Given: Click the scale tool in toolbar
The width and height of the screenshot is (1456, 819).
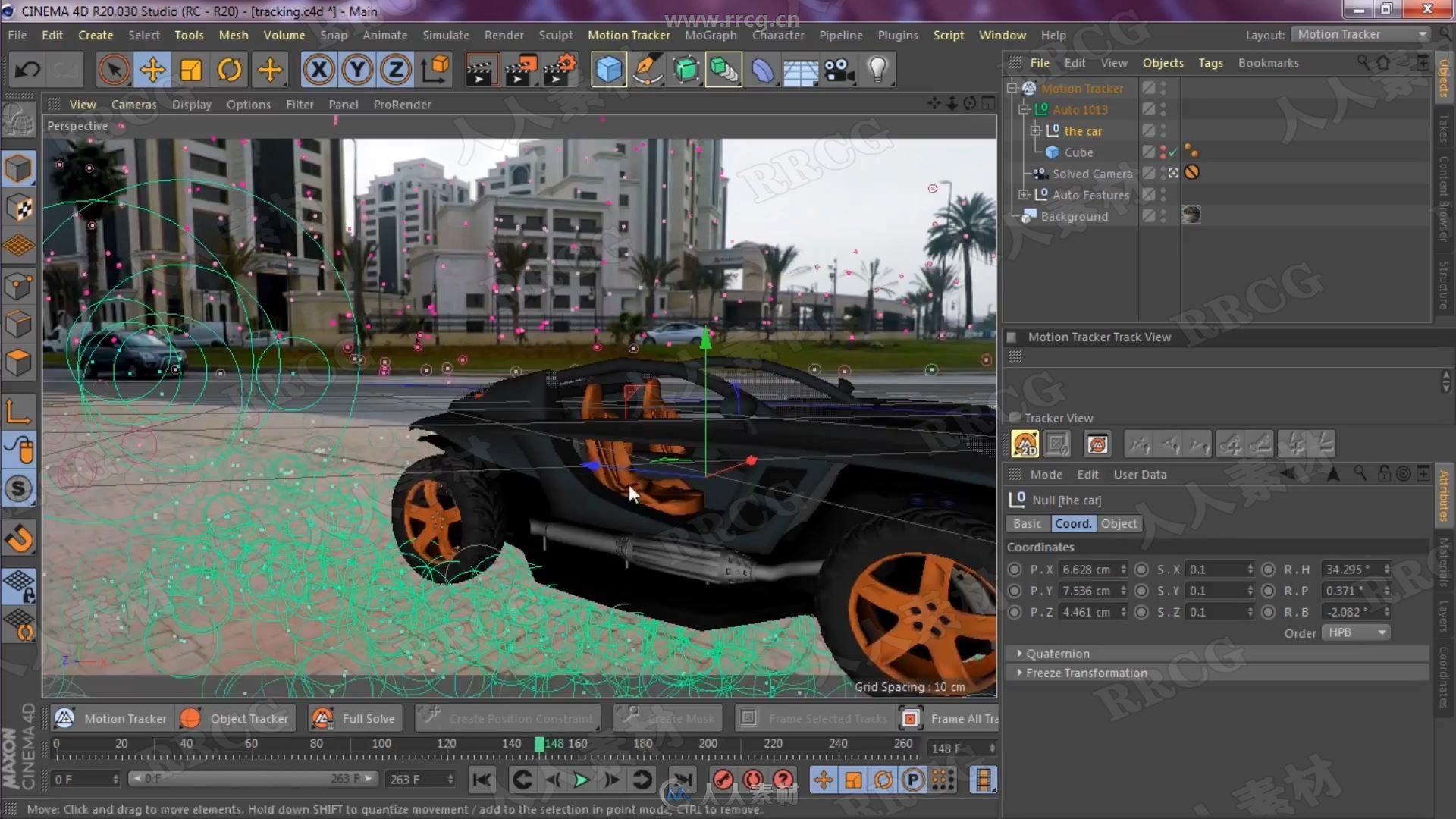Looking at the screenshot, I should pos(191,68).
